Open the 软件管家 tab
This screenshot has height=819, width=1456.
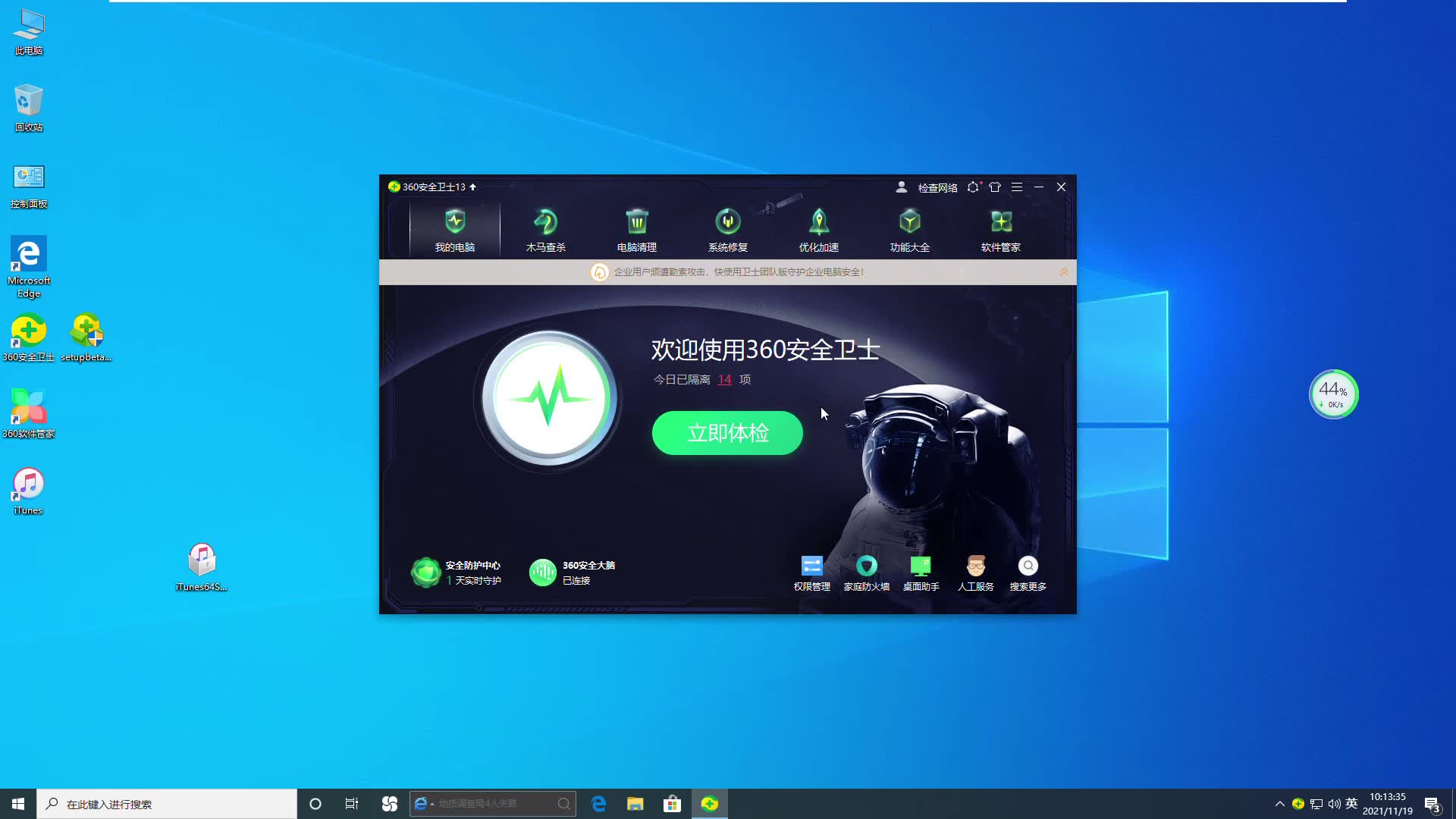pyautogui.click(x=1001, y=231)
